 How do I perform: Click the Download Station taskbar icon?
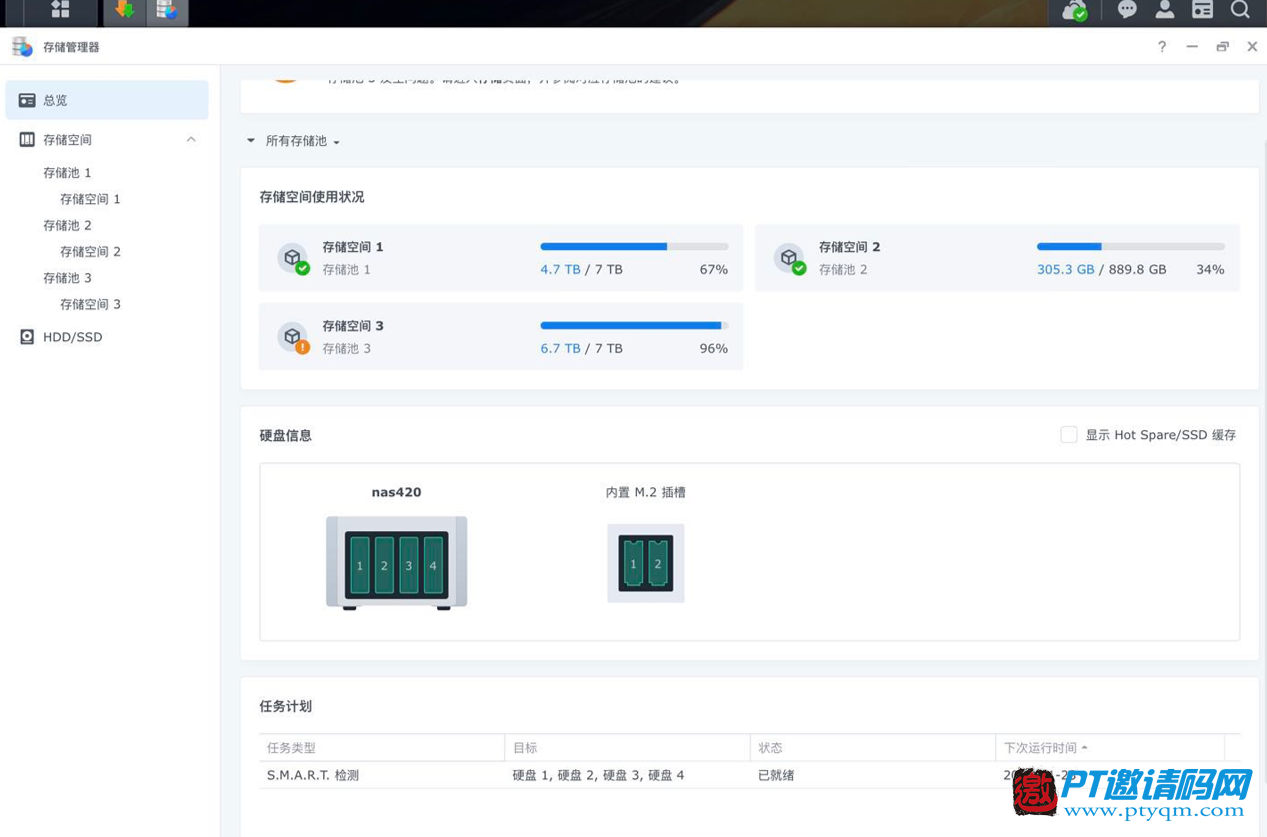point(124,10)
